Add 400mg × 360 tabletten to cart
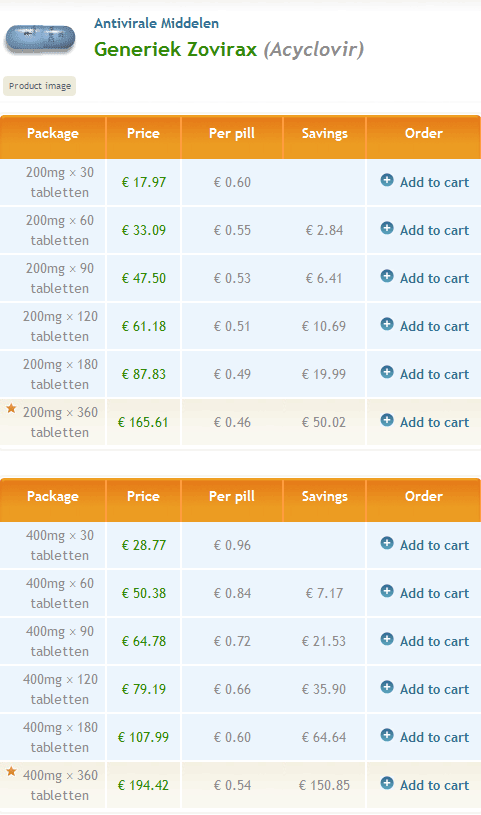Viewport: 481px width, 815px height. coord(425,785)
